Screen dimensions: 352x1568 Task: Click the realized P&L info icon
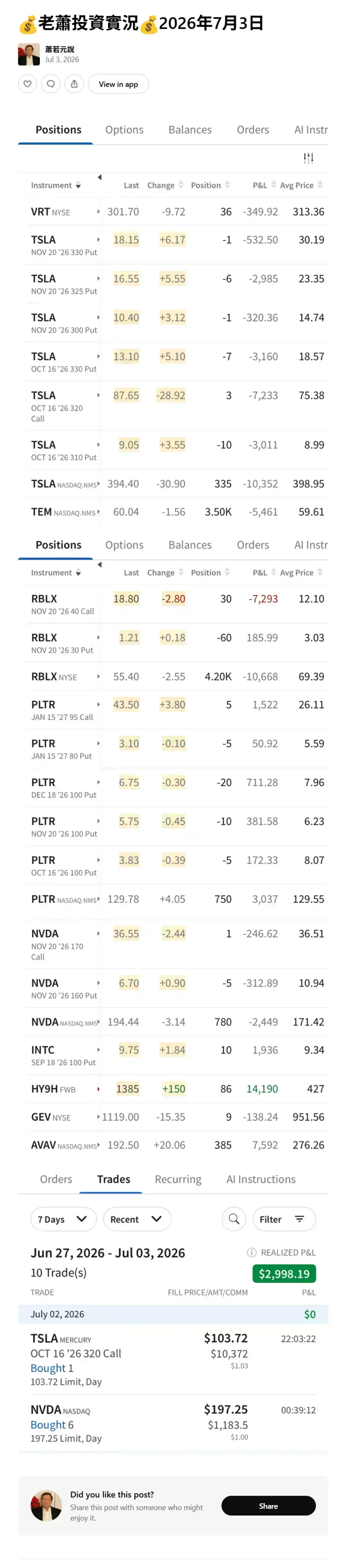(252, 1253)
